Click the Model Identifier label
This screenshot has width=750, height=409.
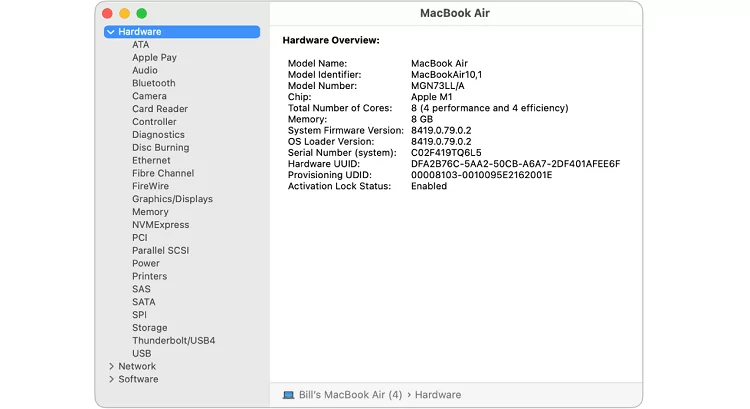coord(324,75)
